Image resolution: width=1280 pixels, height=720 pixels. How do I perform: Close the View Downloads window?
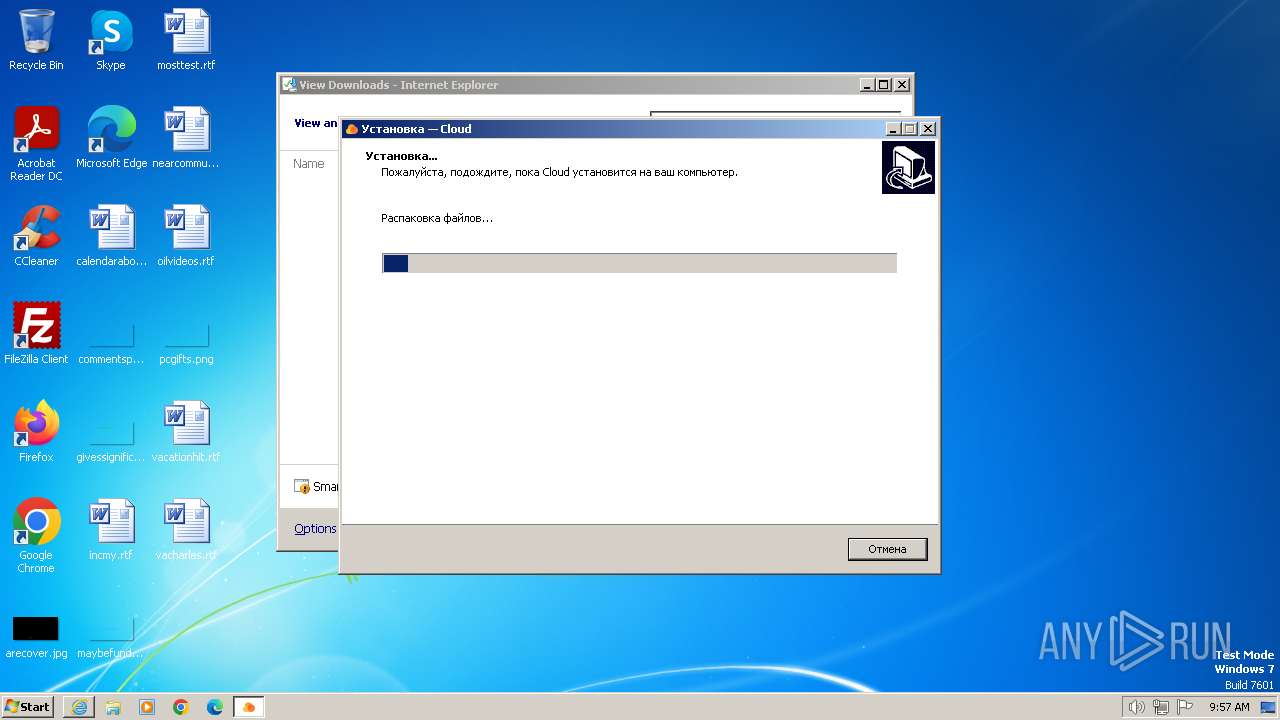point(902,85)
